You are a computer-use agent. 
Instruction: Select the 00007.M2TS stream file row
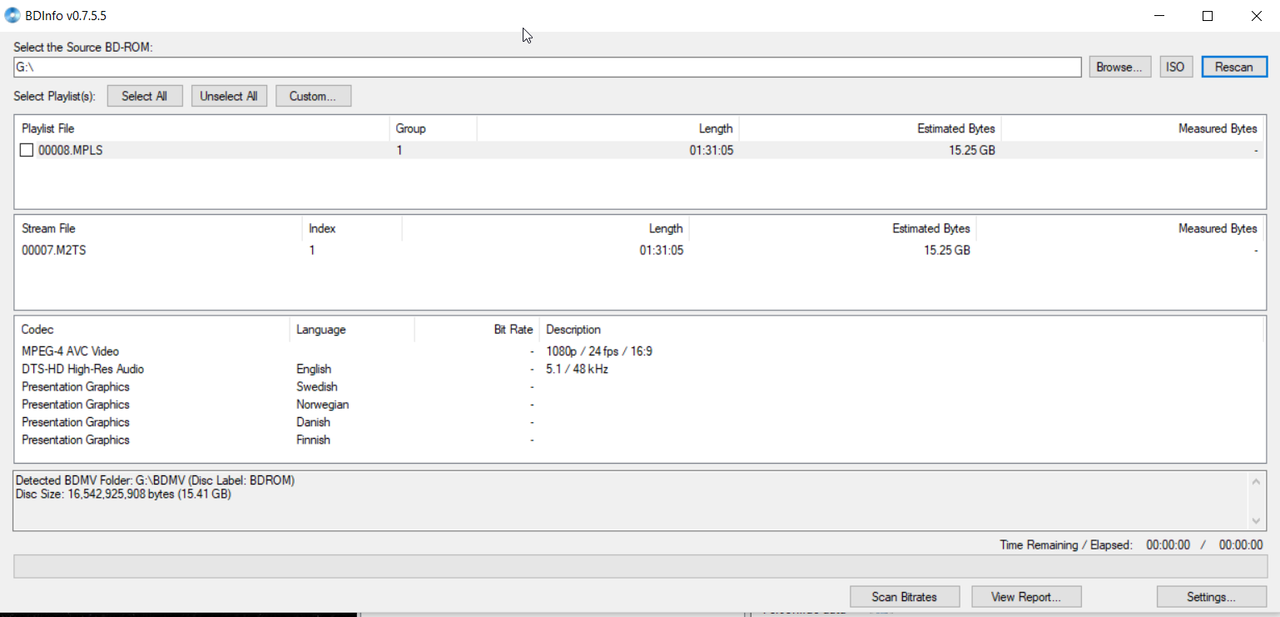point(640,250)
